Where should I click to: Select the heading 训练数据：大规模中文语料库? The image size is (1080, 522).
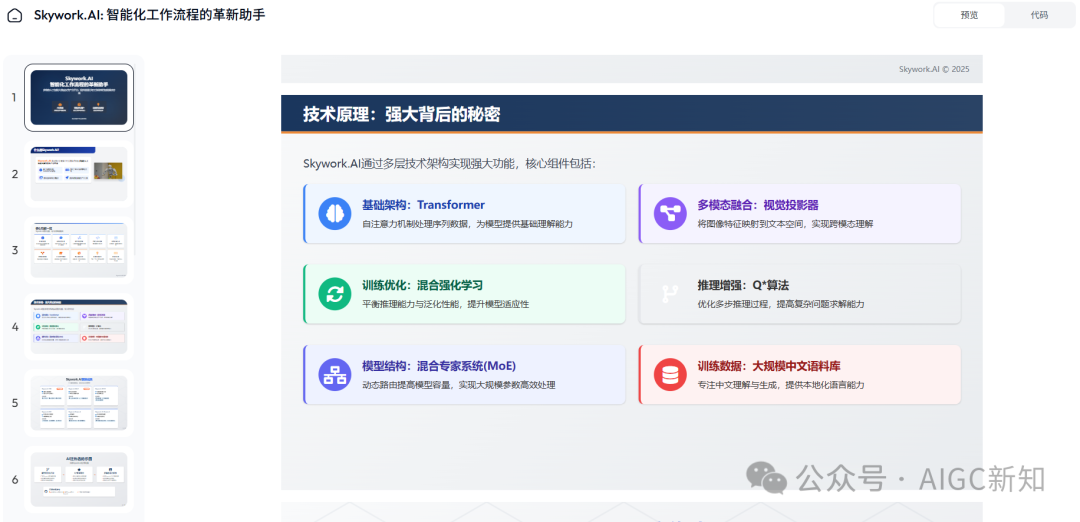click(769, 366)
